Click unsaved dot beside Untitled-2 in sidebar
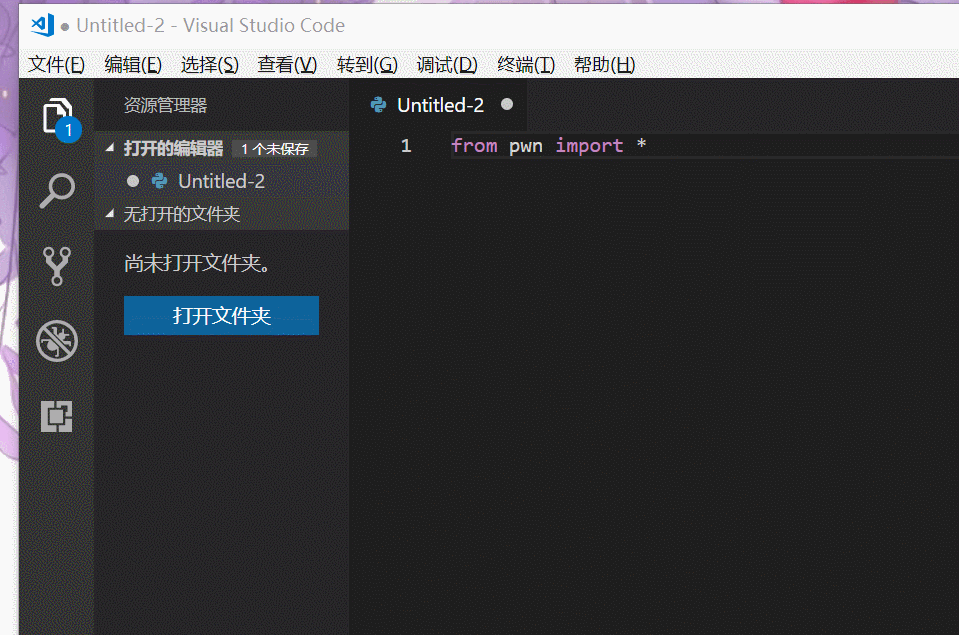959x635 pixels. coord(133,181)
